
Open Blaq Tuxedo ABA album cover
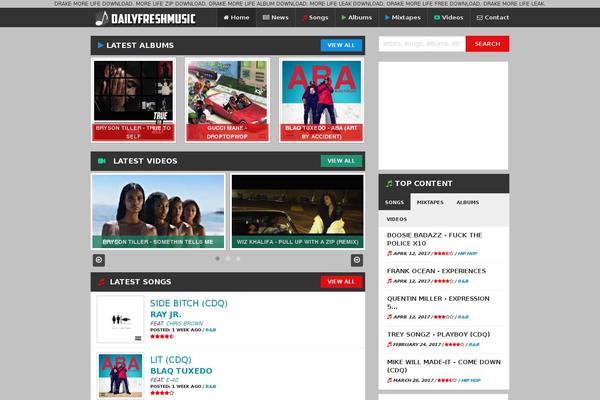pos(321,100)
